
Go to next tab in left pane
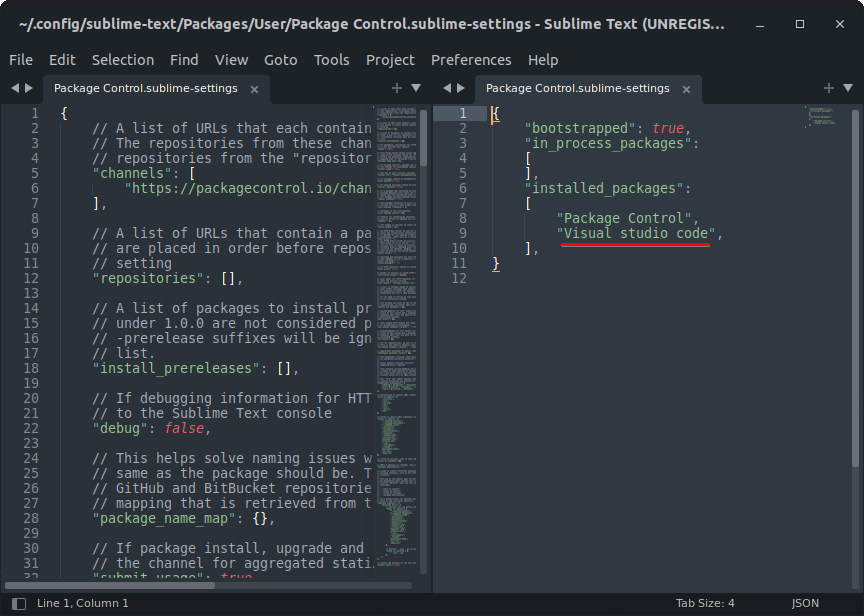click(29, 88)
